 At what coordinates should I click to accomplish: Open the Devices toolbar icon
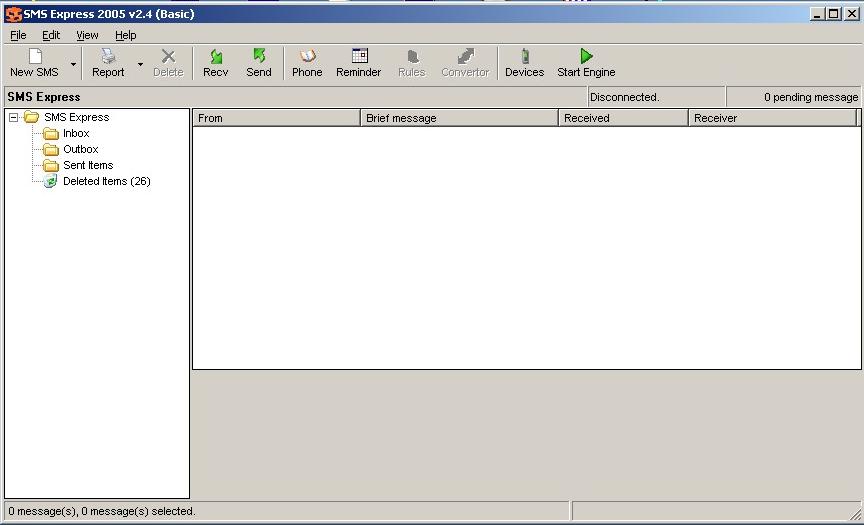pos(525,56)
